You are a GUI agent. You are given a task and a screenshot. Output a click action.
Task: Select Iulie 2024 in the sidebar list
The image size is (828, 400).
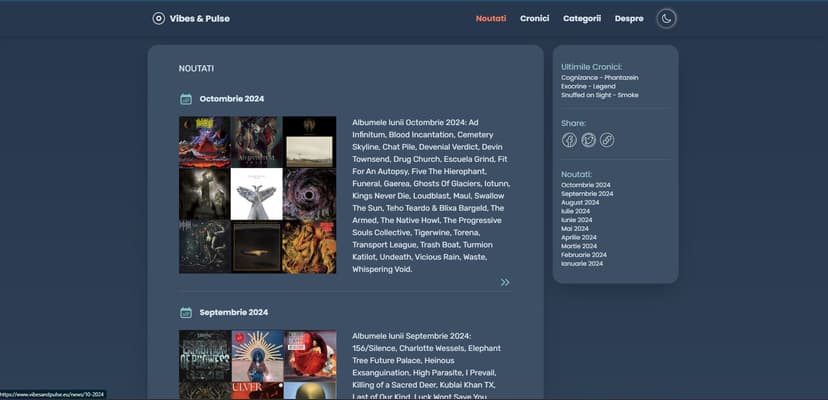click(x=576, y=211)
